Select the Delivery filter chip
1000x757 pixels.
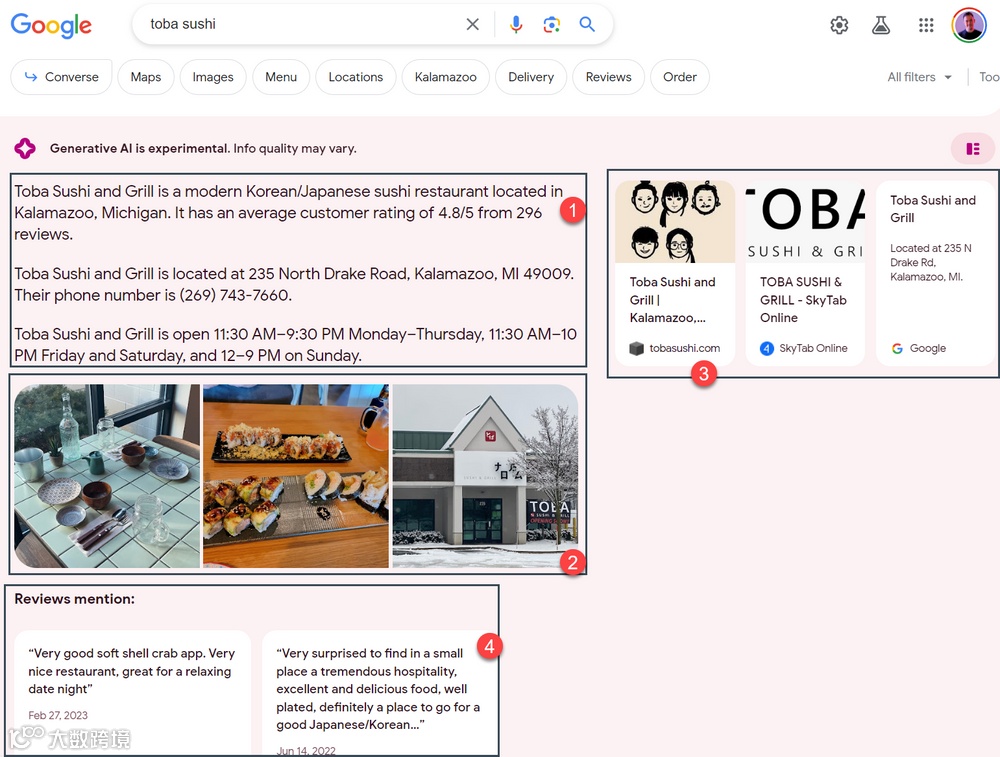pos(531,77)
